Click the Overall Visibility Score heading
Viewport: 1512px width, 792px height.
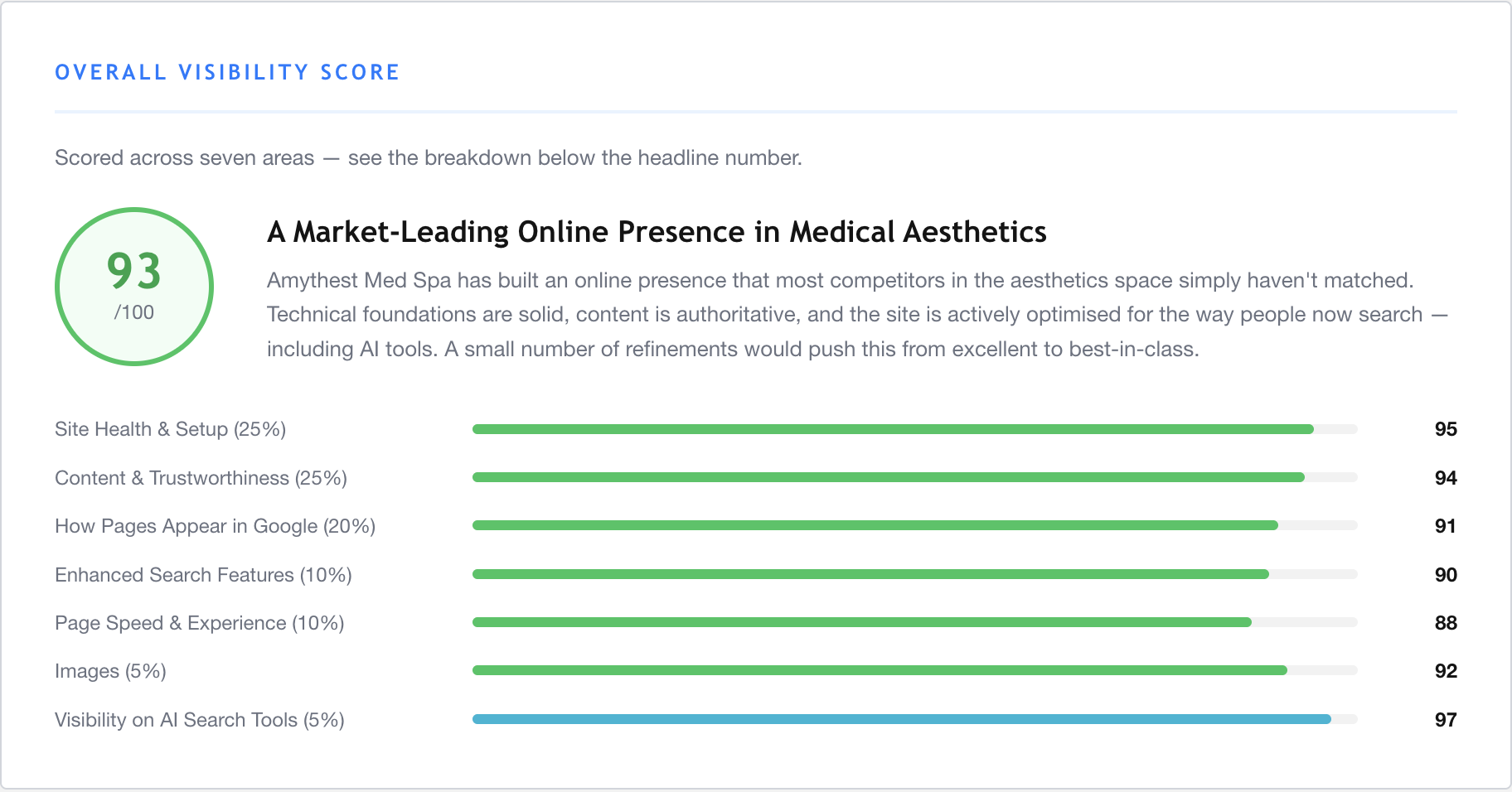point(227,73)
